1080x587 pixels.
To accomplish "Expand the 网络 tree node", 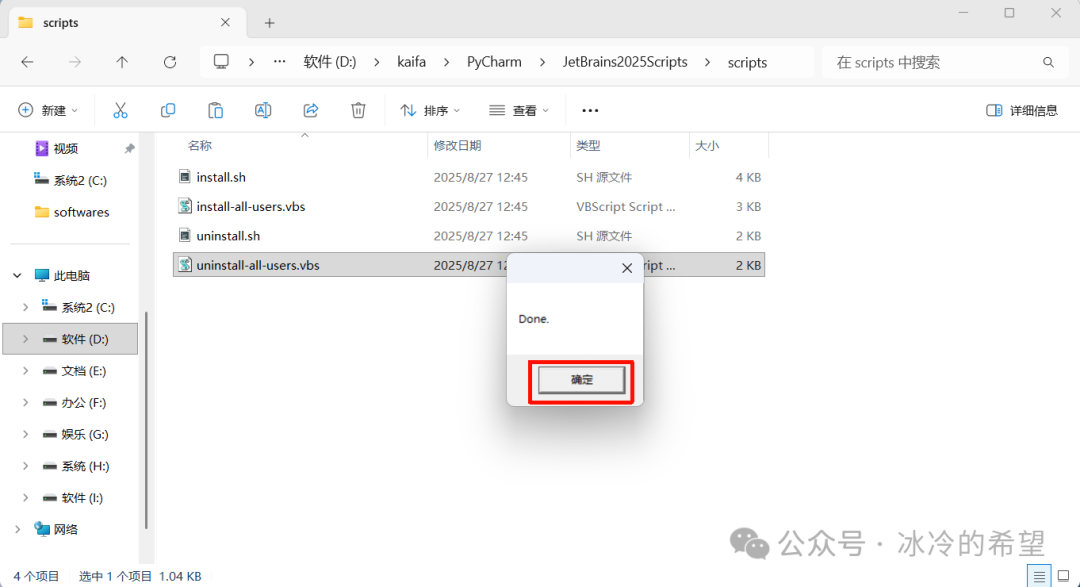I will coord(17,529).
